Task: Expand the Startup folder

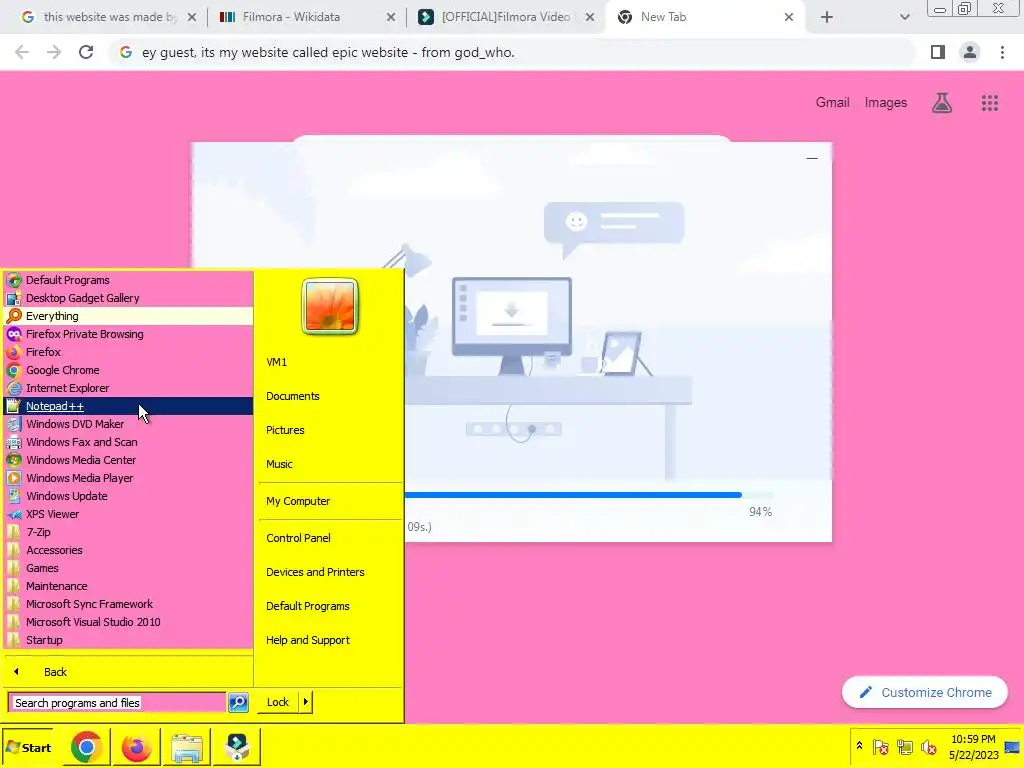Action: tap(128, 640)
